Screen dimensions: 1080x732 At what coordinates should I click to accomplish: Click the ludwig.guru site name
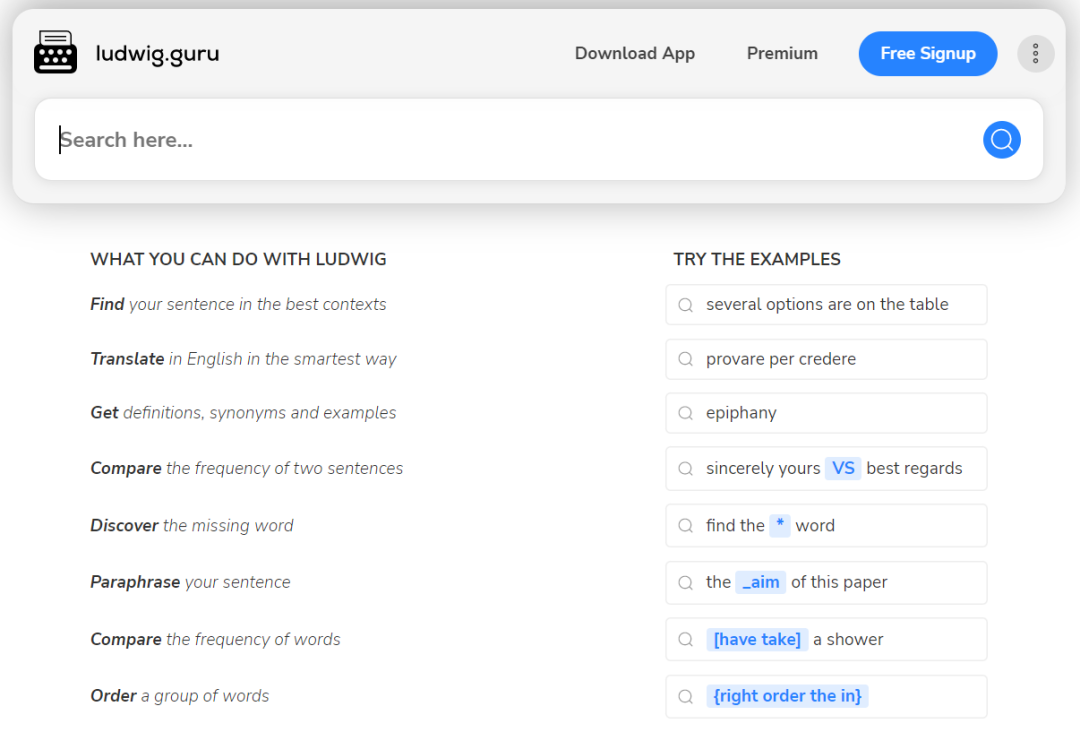(x=157, y=54)
